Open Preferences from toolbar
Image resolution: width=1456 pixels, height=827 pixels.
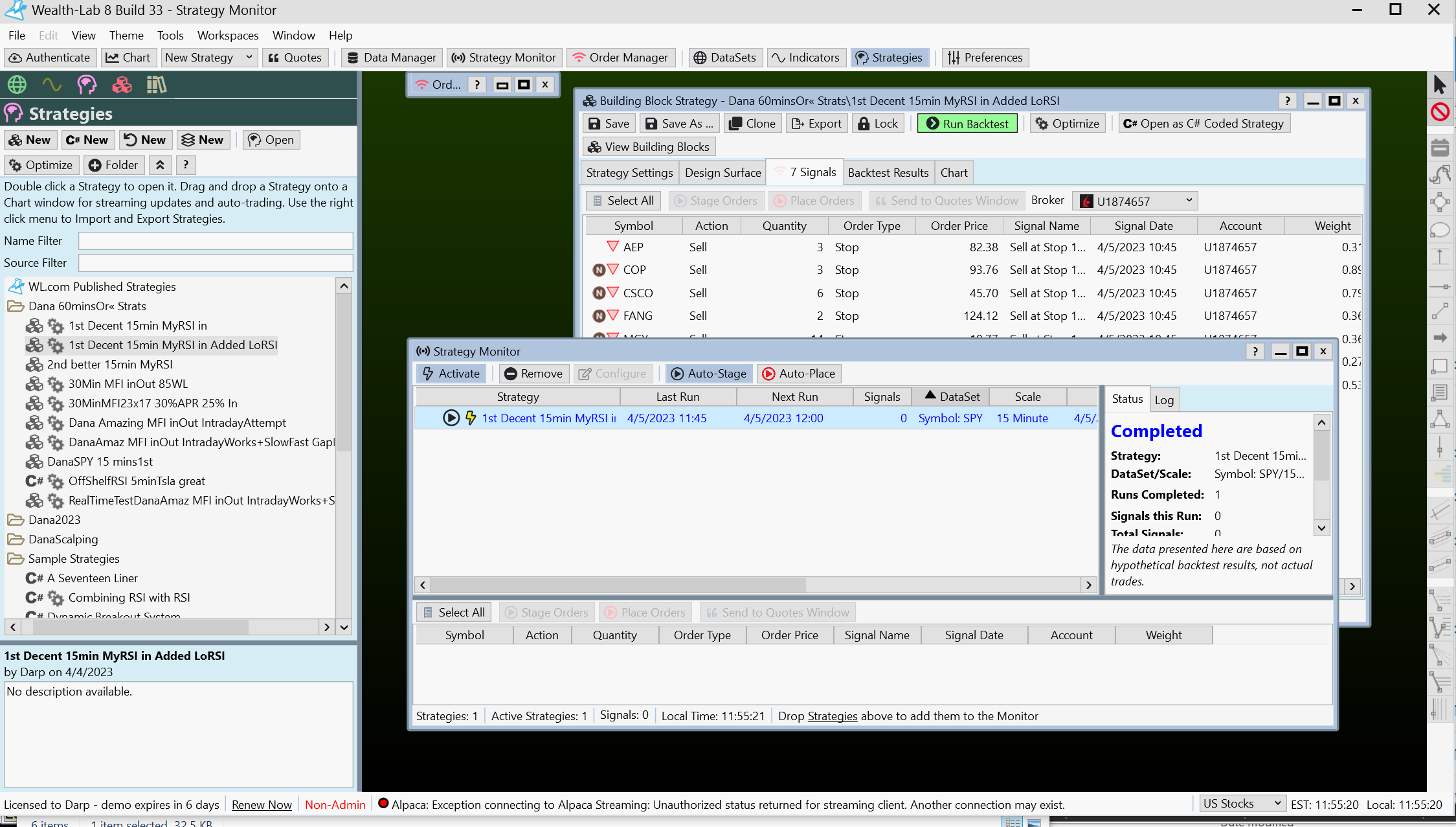985,58
